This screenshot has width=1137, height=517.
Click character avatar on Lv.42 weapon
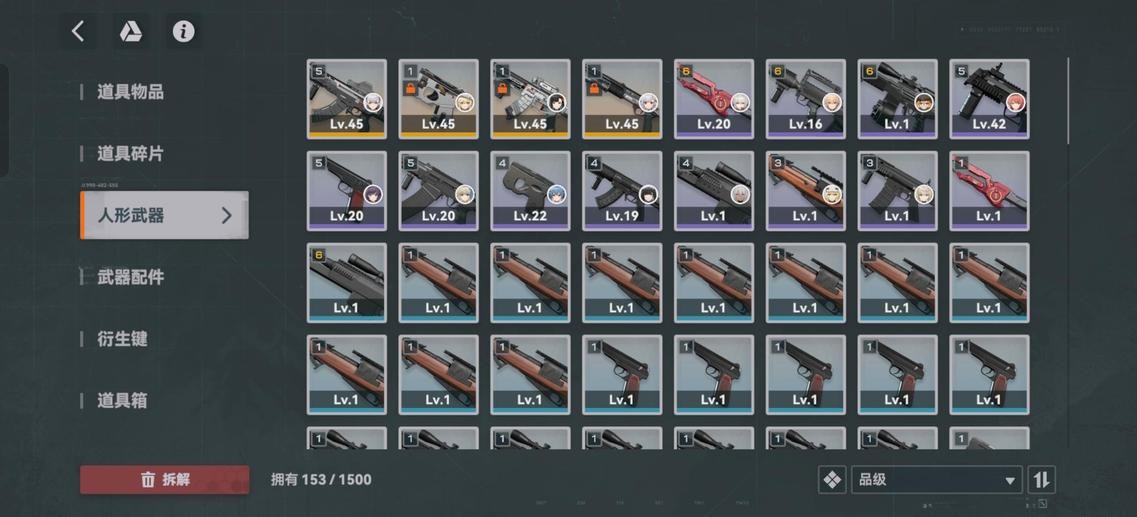[x=1015, y=102]
